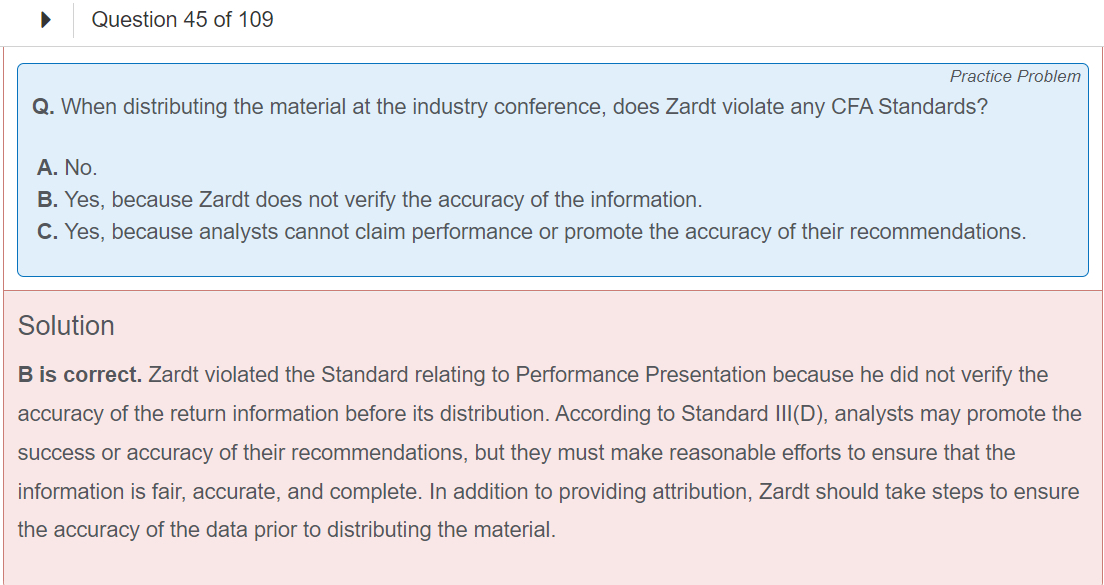The height and width of the screenshot is (585, 1104).
Task: Click the bold "Q." question marker
Action: point(44,107)
